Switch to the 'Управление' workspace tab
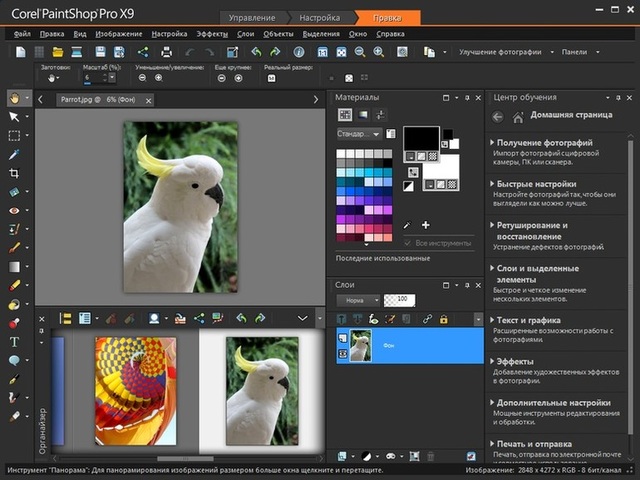This screenshot has width=640, height=480. (255, 17)
